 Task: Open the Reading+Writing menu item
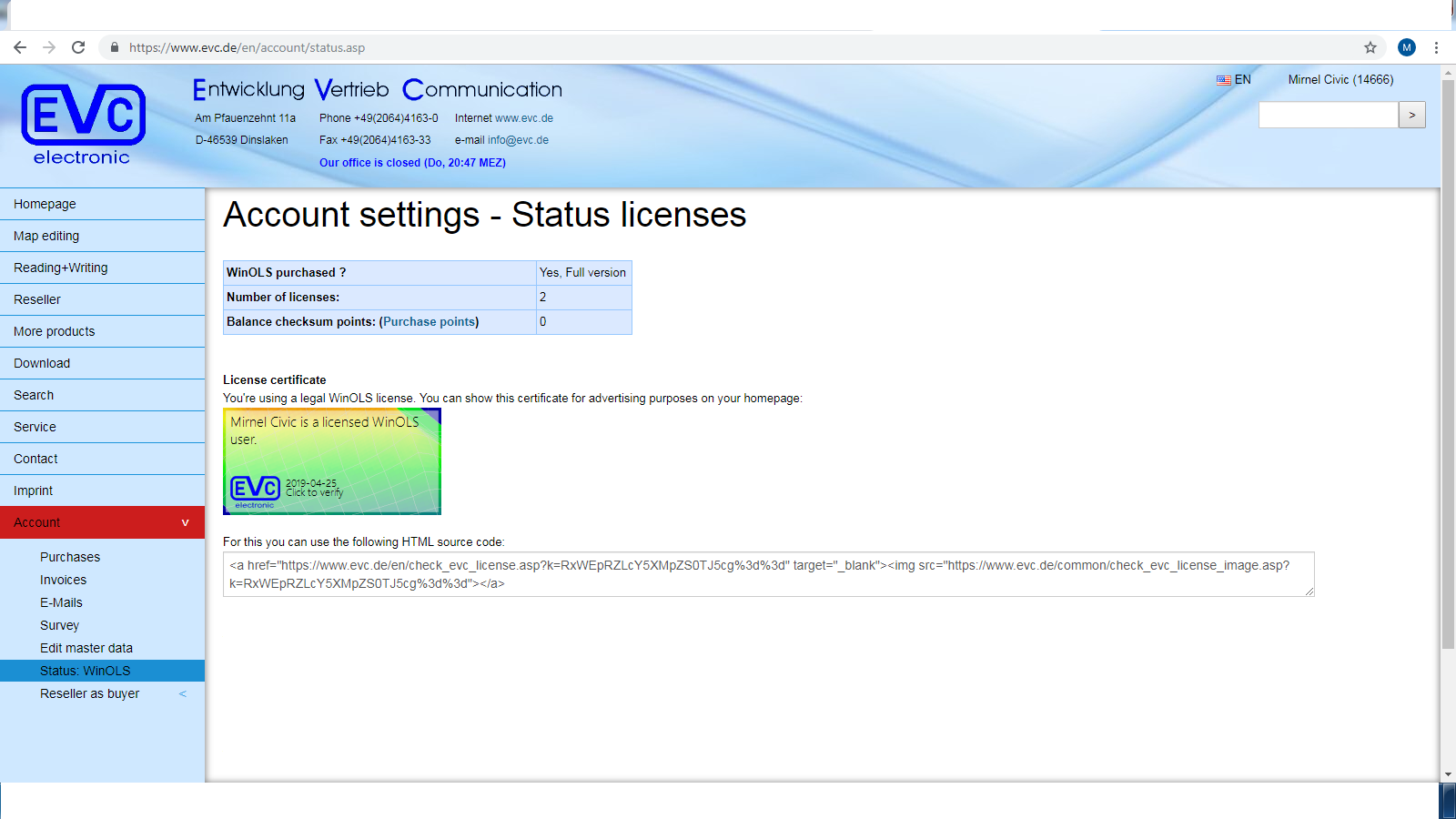point(102,268)
